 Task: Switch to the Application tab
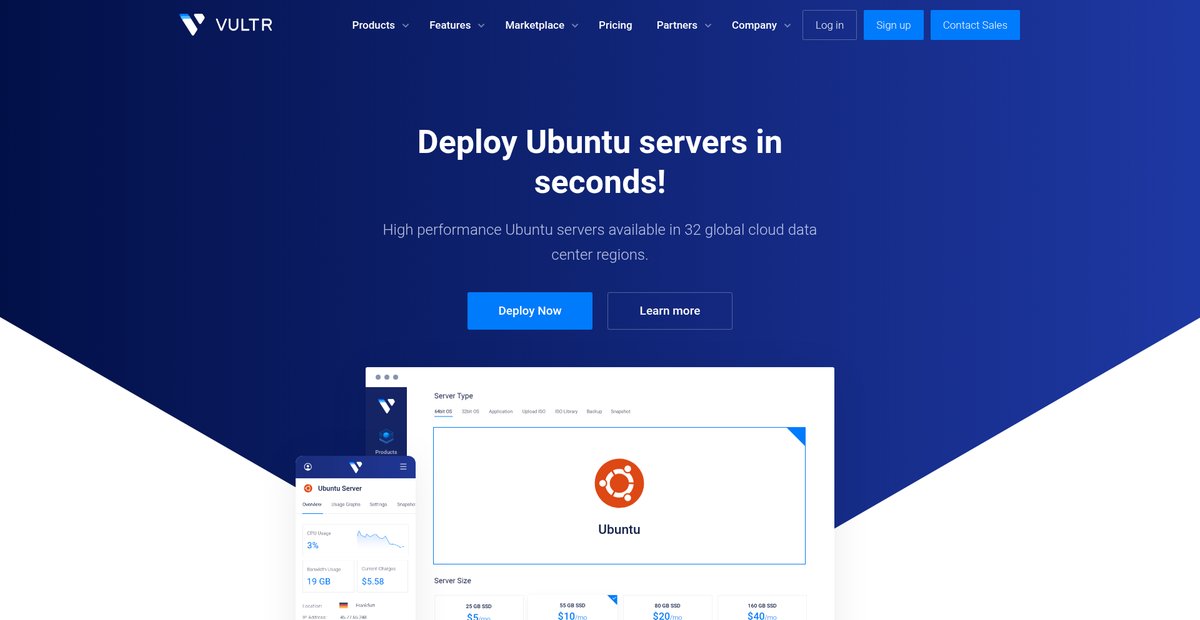tap(501, 411)
